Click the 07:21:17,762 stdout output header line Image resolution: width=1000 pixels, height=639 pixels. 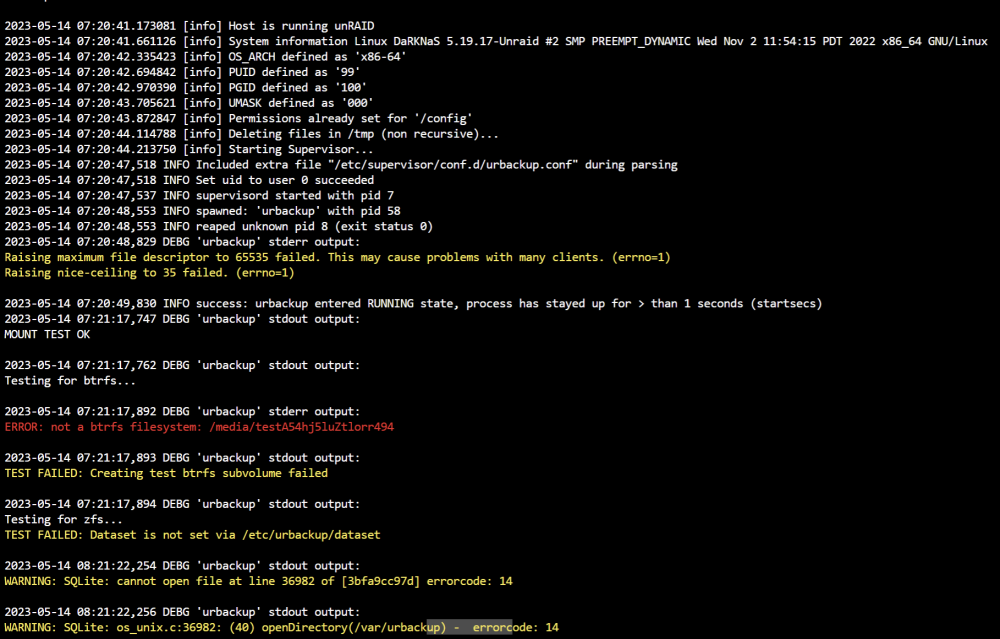(x=182, y=365)
